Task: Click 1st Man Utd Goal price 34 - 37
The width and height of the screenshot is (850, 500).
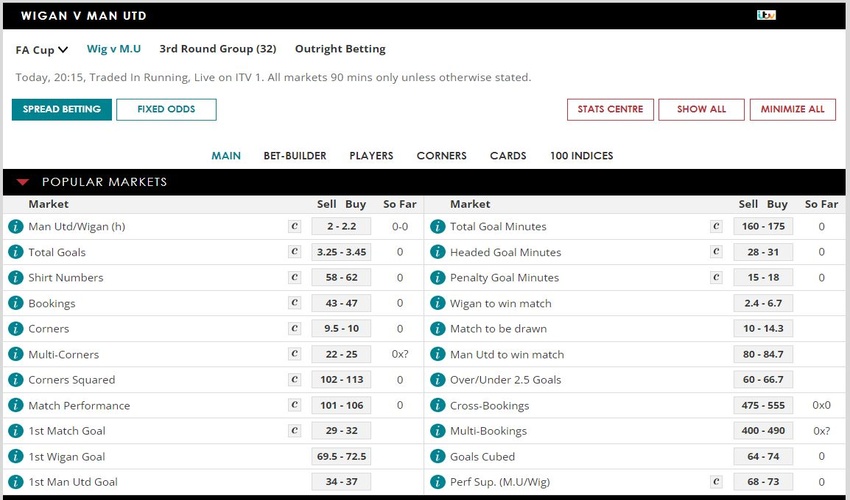Action: 342,482
